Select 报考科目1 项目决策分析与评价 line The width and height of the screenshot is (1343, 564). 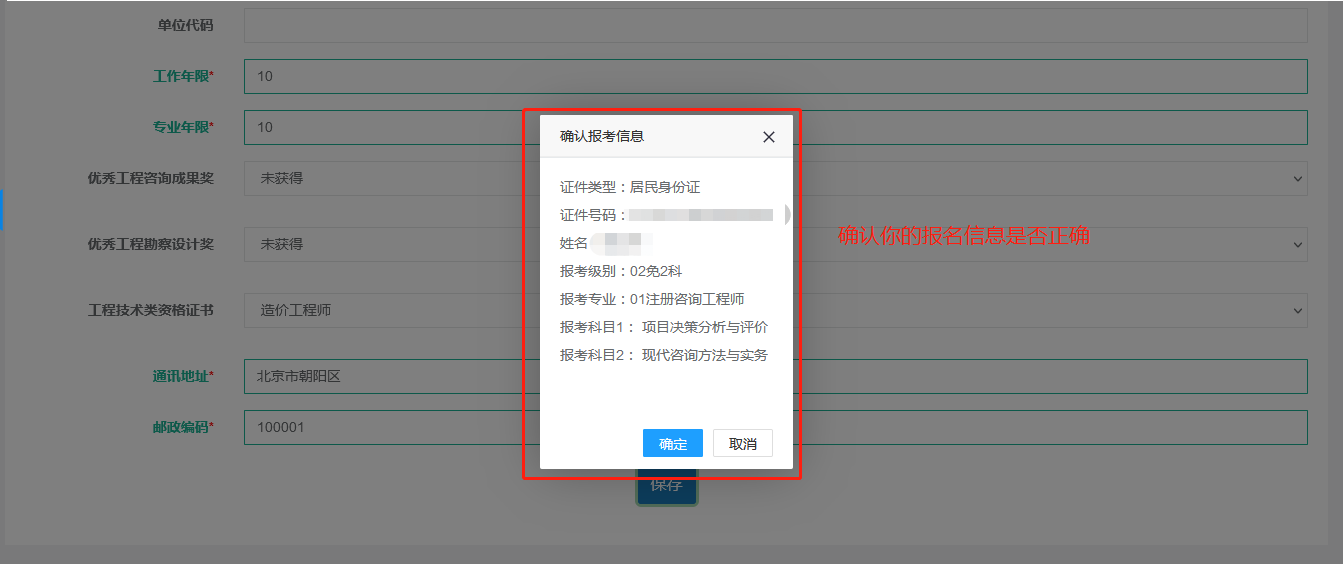pos(664,327)
